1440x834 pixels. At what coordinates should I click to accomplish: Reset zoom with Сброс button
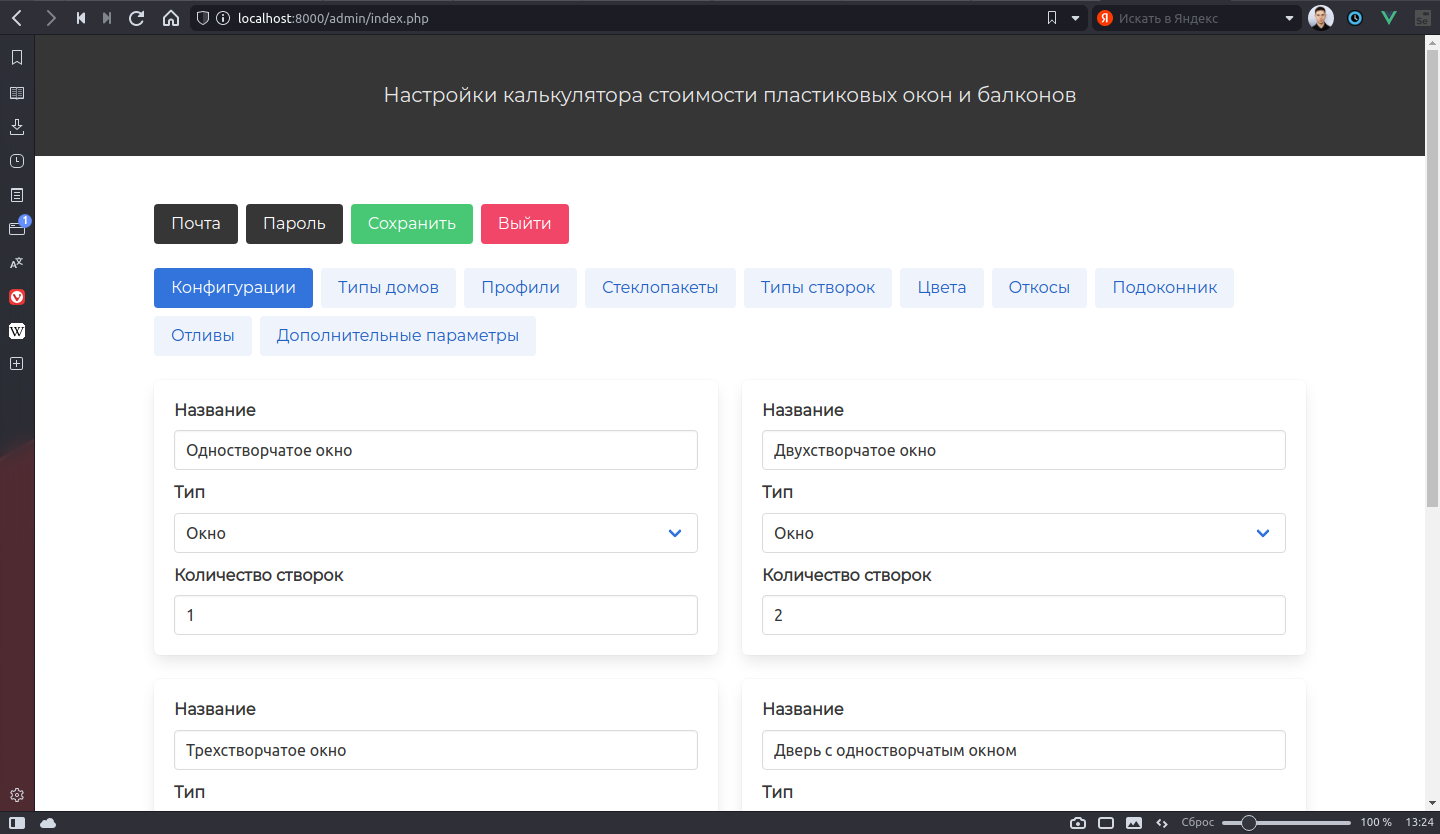tap(1198, 823)
